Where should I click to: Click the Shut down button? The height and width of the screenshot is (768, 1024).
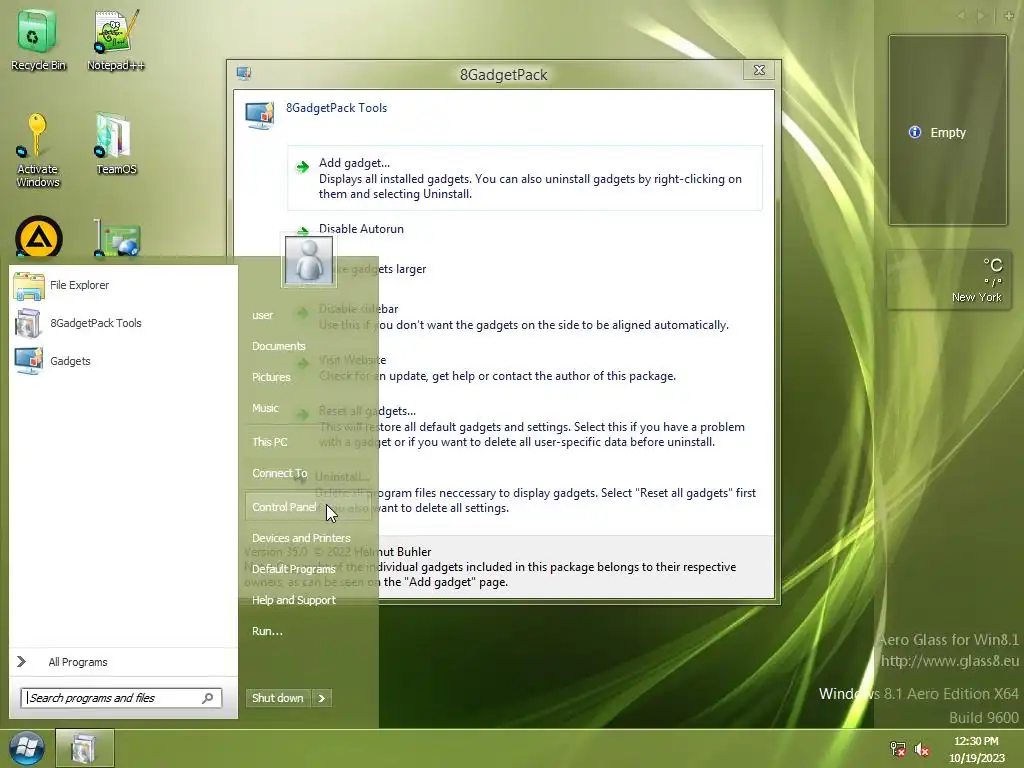[278, 698]
